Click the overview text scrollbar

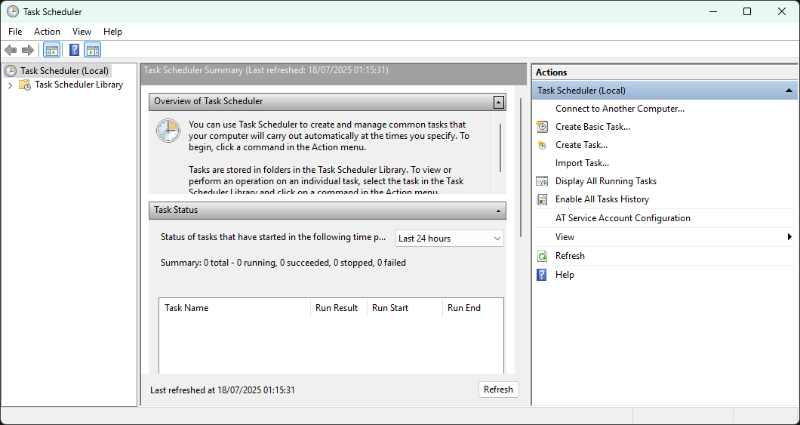pyautogui.click(x=501, y=148)
